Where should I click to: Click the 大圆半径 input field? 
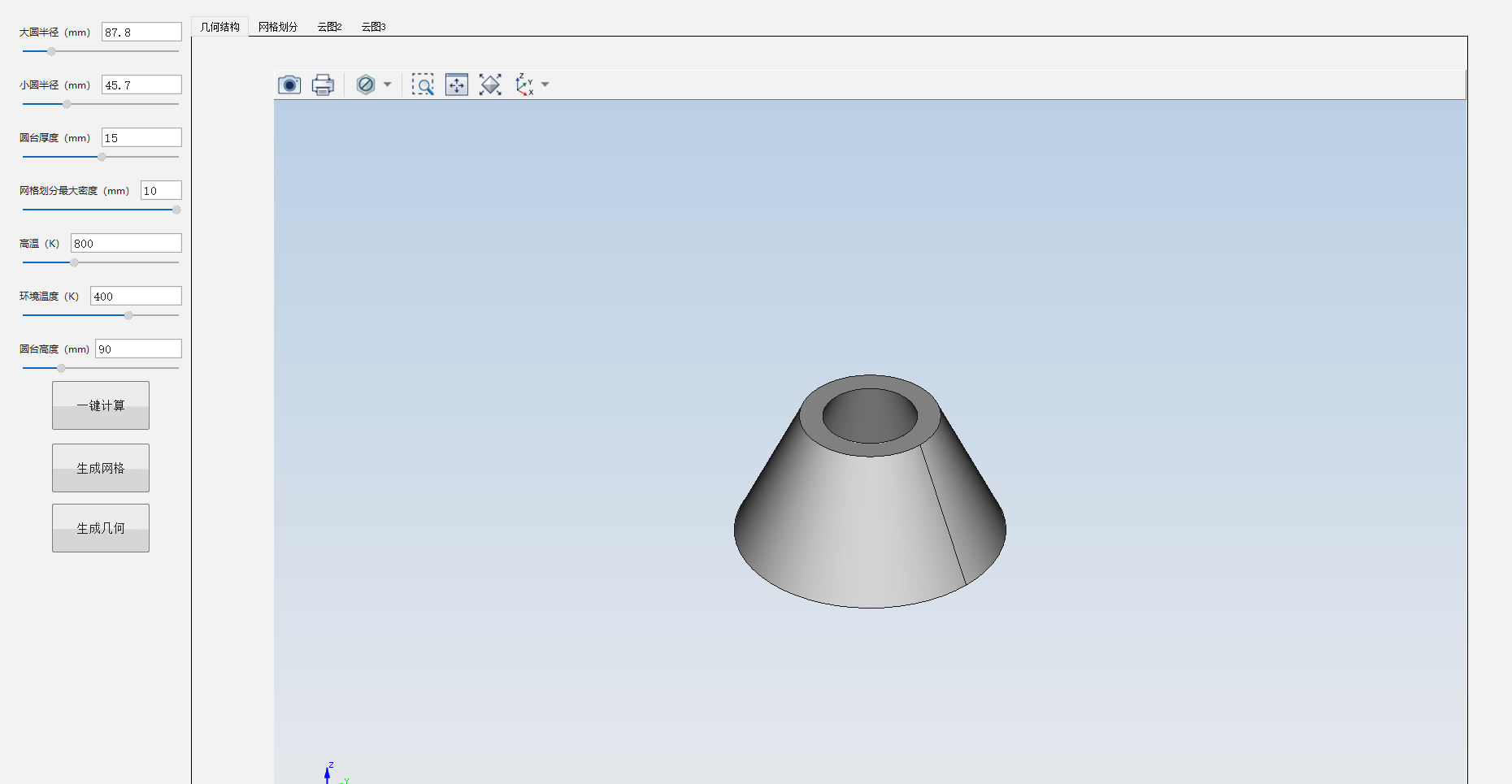(141, 32)
